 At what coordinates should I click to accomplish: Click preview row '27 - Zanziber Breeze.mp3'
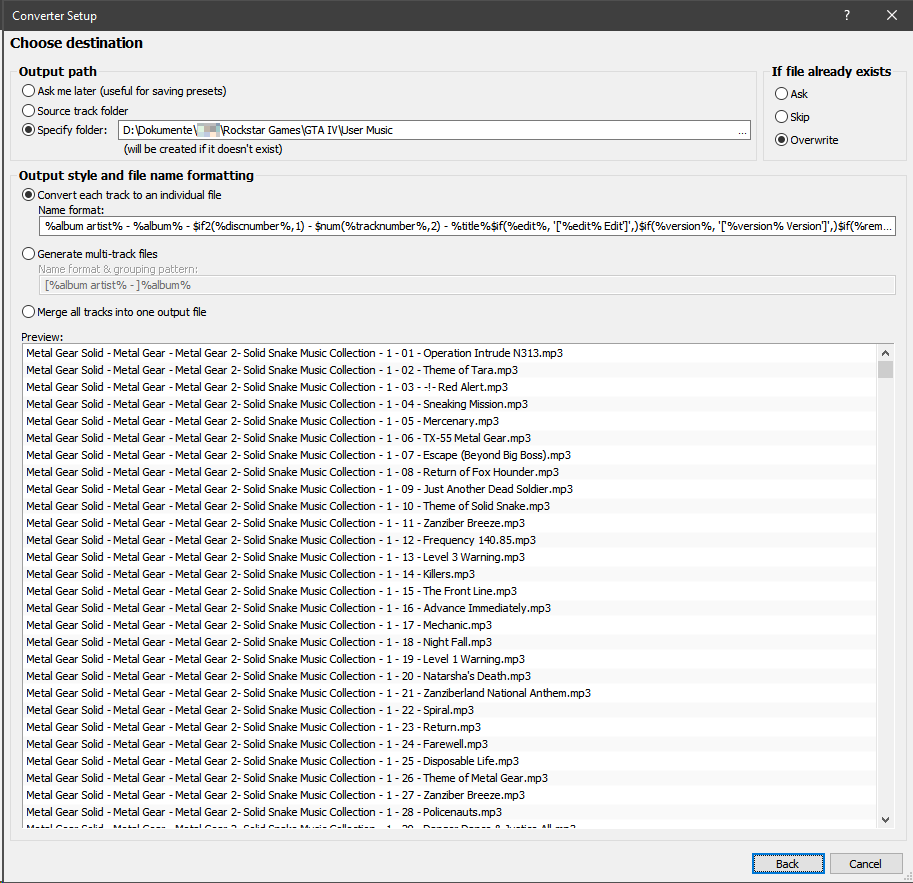pos(450,794)
